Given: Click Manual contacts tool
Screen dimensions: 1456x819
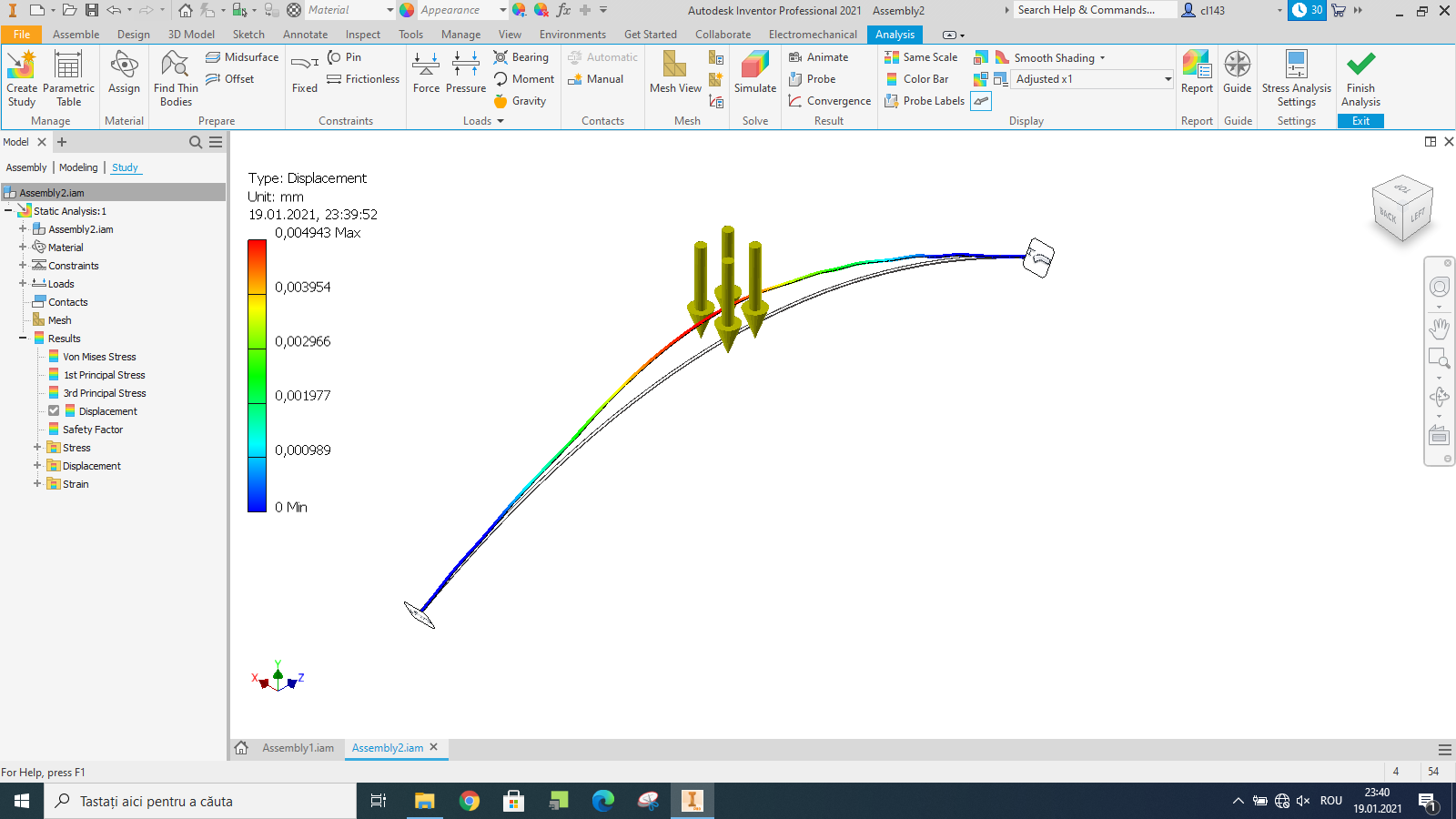Looking at the screenshot, I should pyautogui.click(x=596, y=79).
